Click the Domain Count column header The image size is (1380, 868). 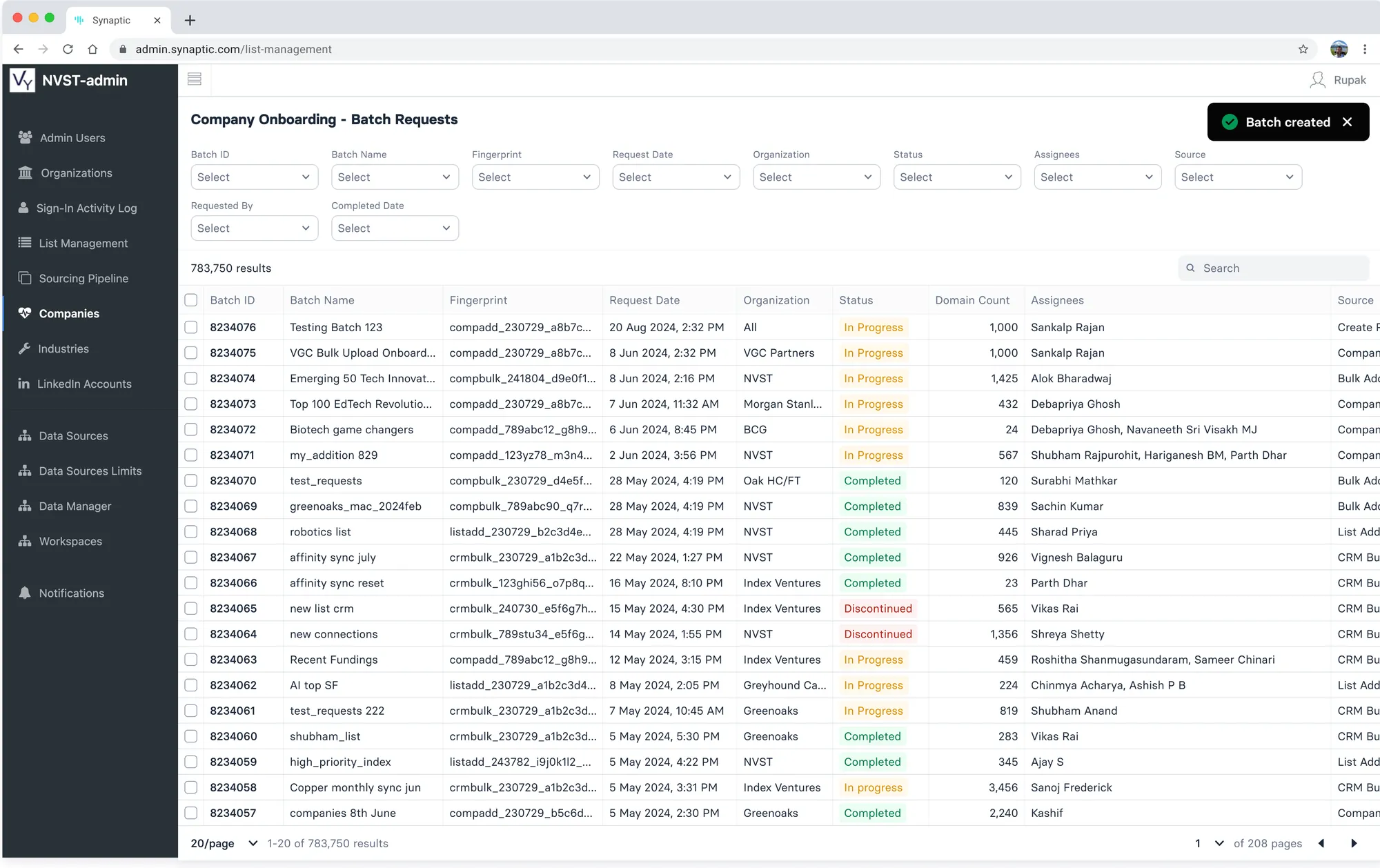(972, 300)
